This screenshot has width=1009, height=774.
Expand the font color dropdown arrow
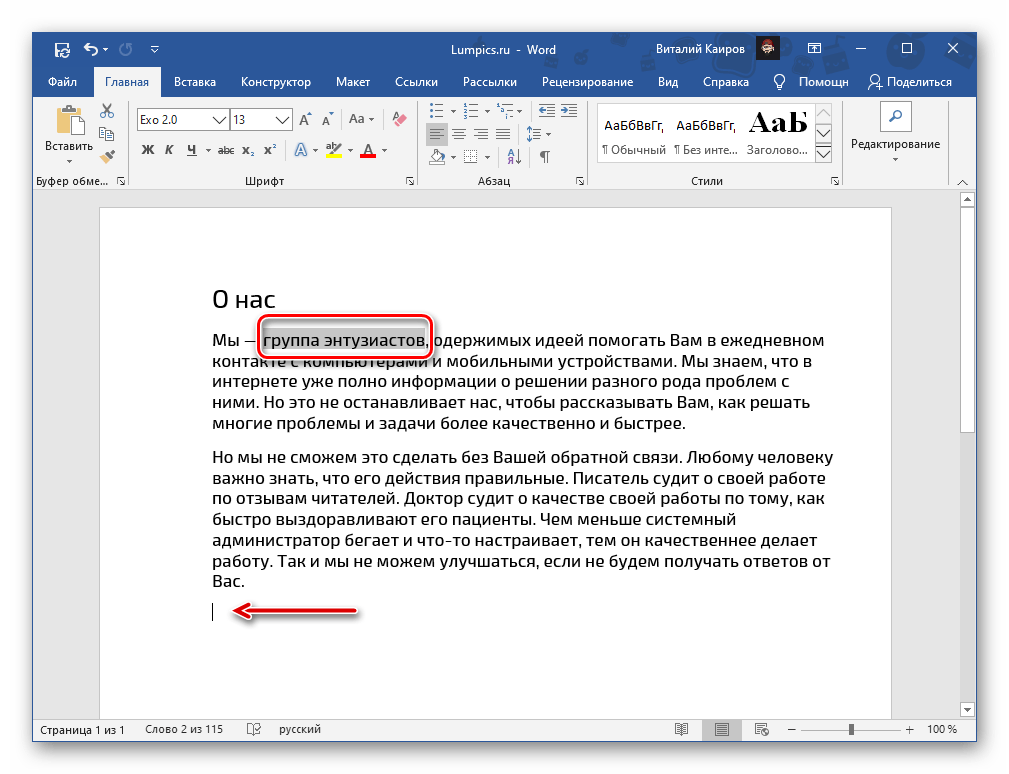point(385,151)
